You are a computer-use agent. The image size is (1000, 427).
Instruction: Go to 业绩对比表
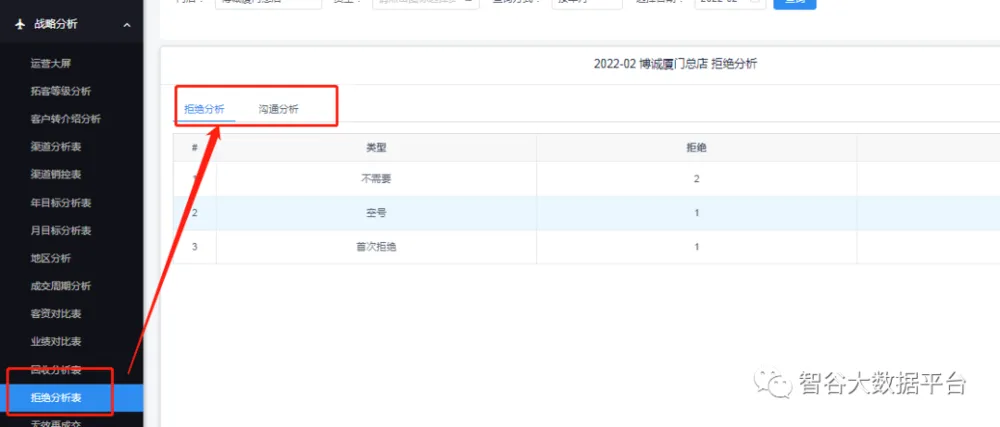pos(55,342)
